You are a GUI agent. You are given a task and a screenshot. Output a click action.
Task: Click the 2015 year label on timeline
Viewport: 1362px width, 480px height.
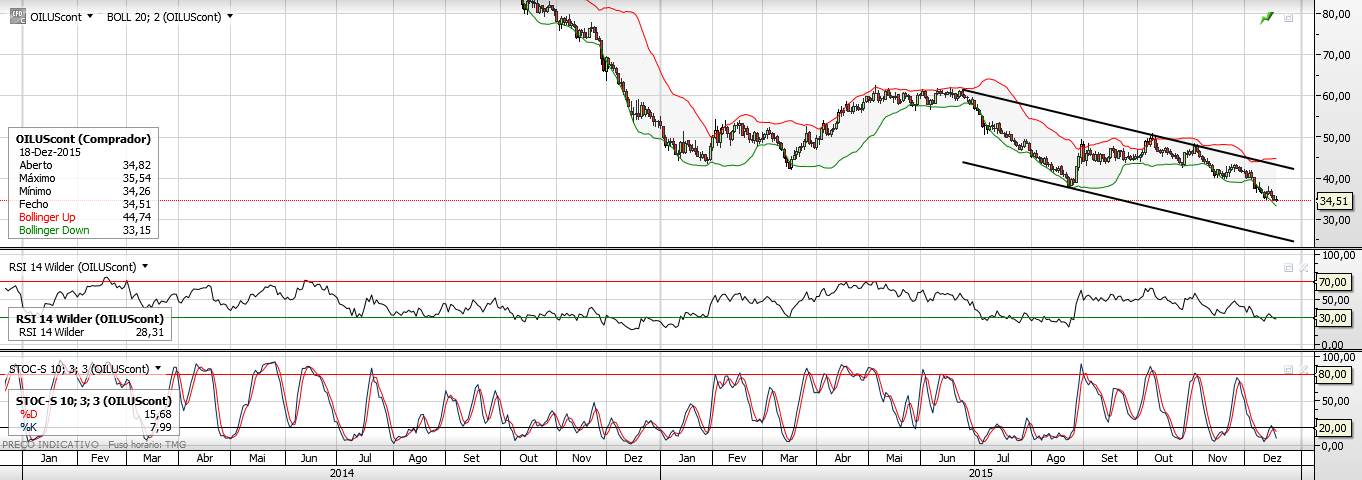click(x=980, y=472)
